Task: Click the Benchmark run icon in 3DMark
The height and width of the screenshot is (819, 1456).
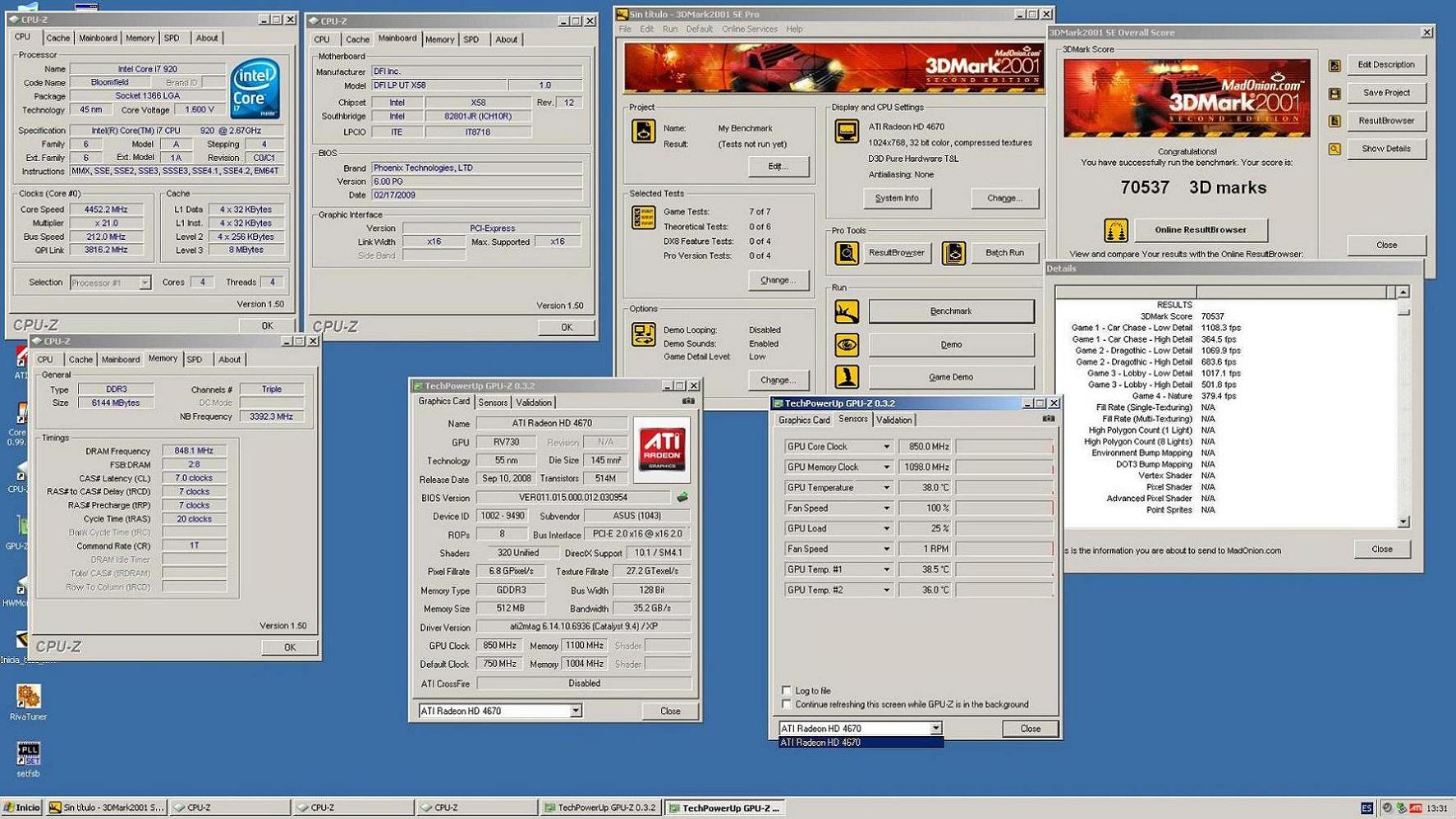Action: tap(847, 311)
